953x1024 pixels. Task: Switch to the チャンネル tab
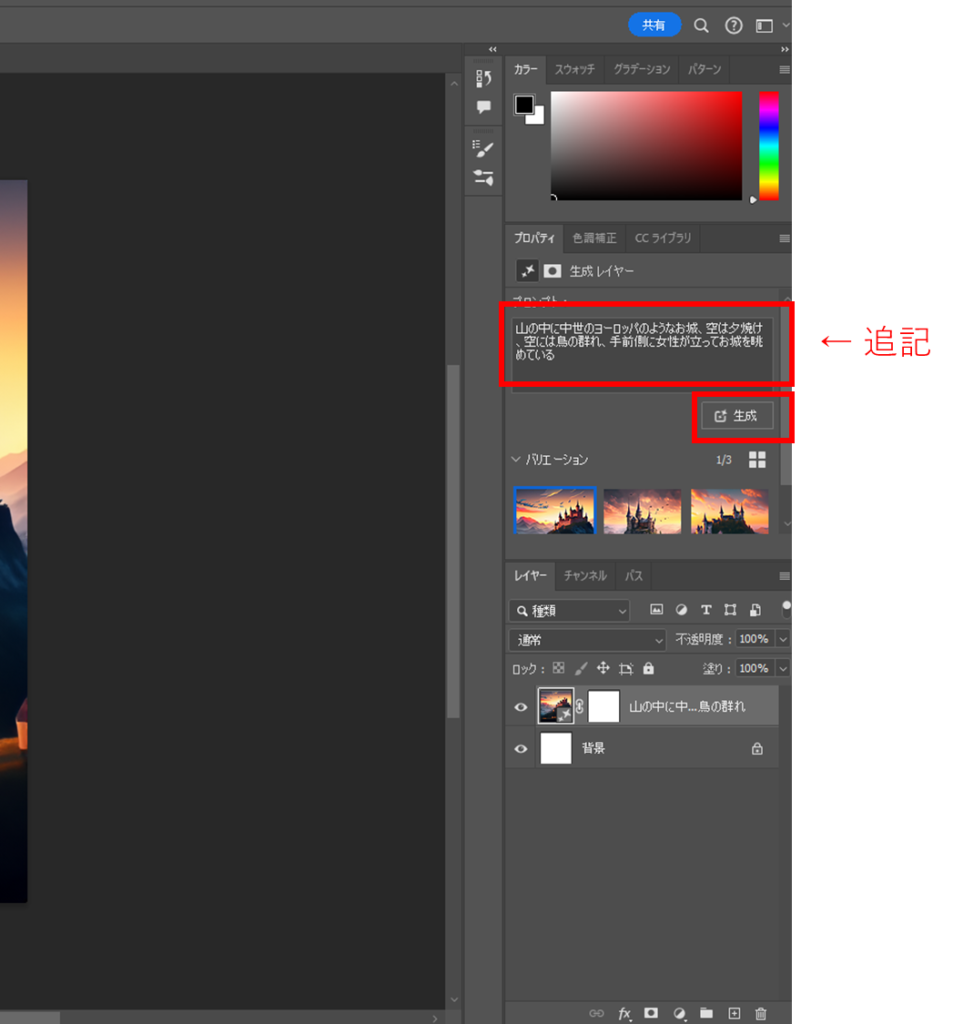tap(585, 576)
